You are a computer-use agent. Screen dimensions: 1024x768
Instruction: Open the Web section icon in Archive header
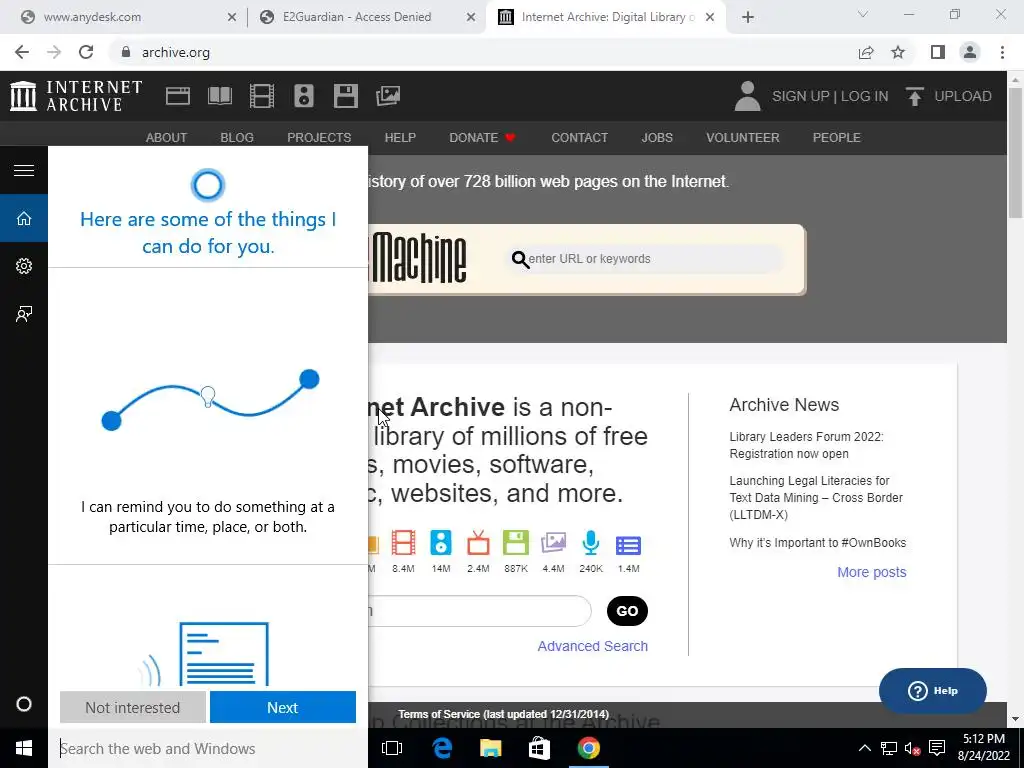[x=178, y=96]
